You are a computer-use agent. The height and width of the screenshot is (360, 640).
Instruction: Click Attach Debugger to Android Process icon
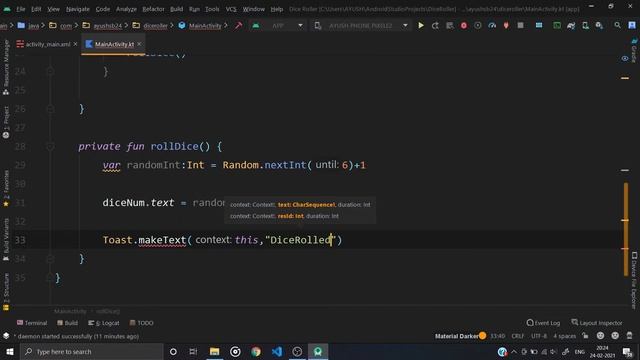point(506,25)
